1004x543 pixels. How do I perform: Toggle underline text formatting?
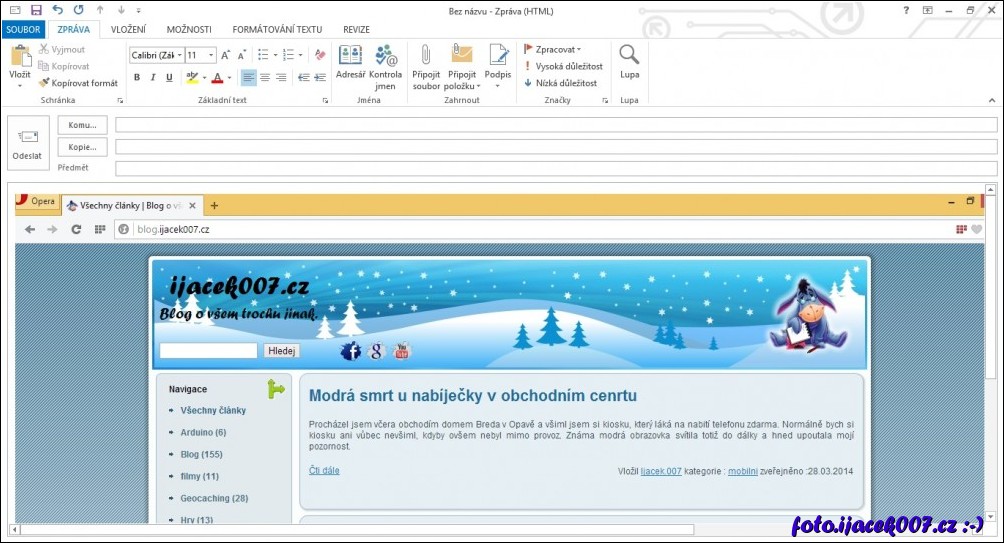click(169, 78)
